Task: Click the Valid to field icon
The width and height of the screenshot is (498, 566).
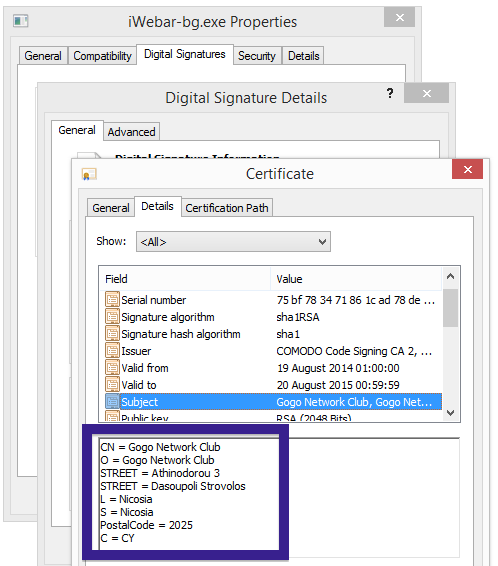Action: pos(112,384)
